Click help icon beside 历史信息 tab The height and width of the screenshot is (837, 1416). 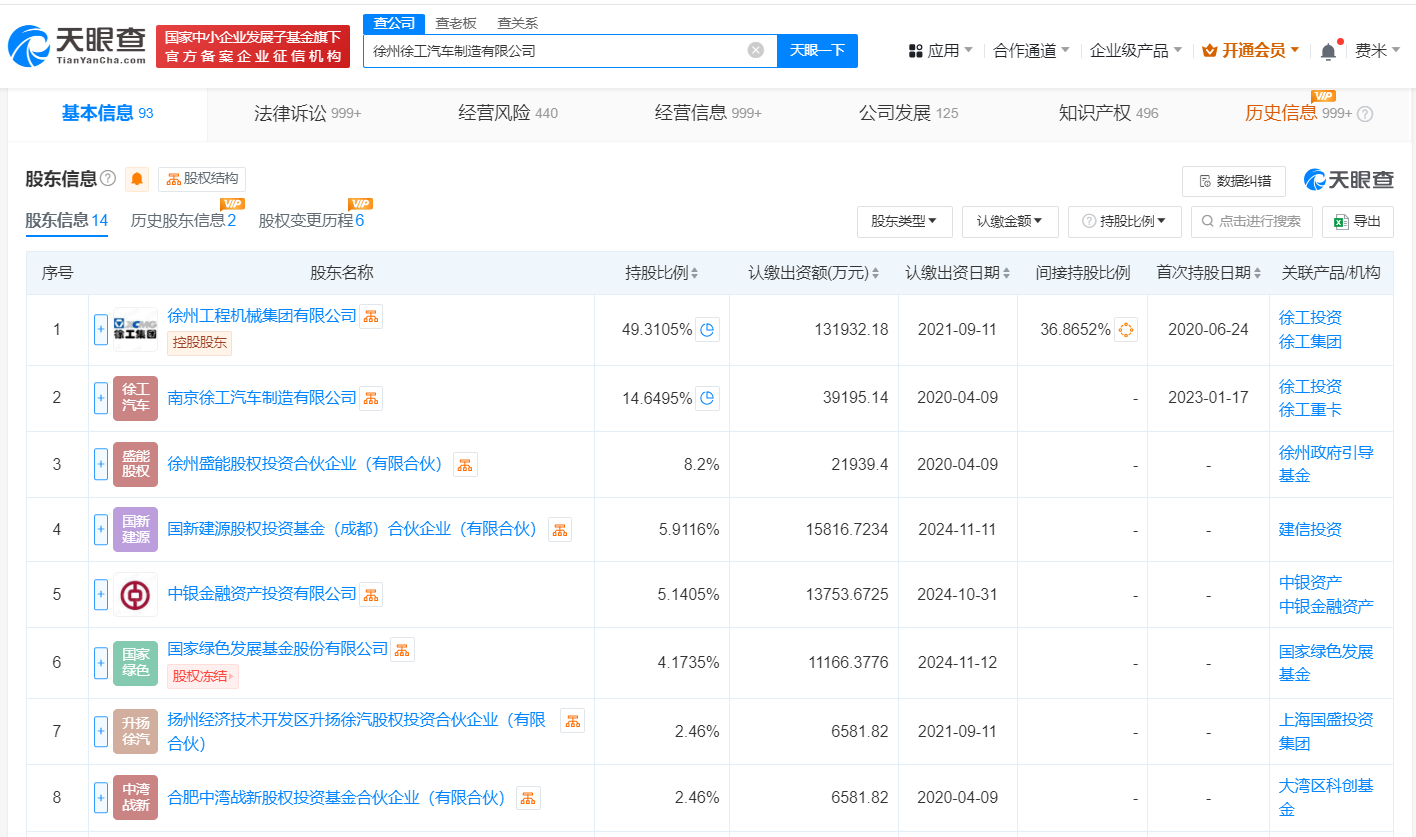click(1365, 114)
